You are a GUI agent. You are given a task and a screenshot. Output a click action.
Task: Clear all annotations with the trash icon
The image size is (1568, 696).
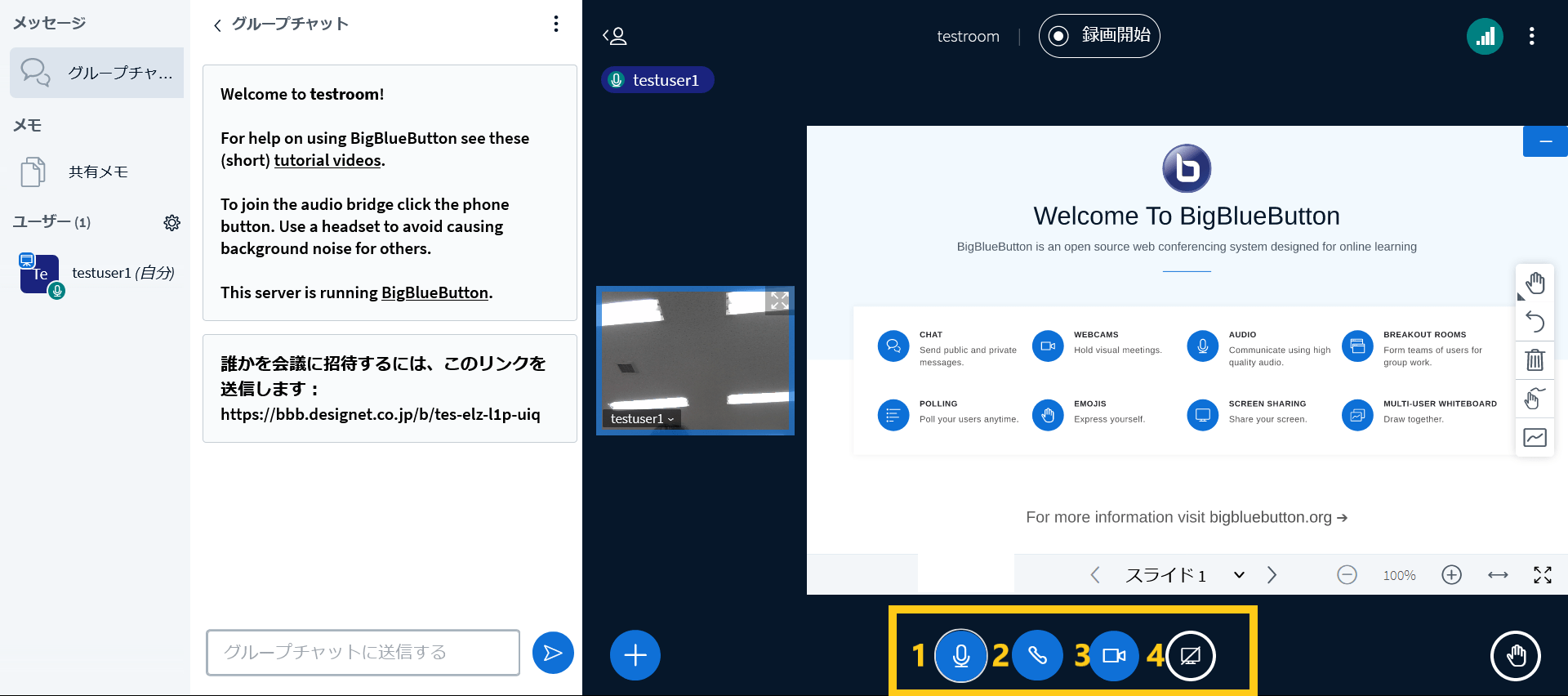(1535, 359)
